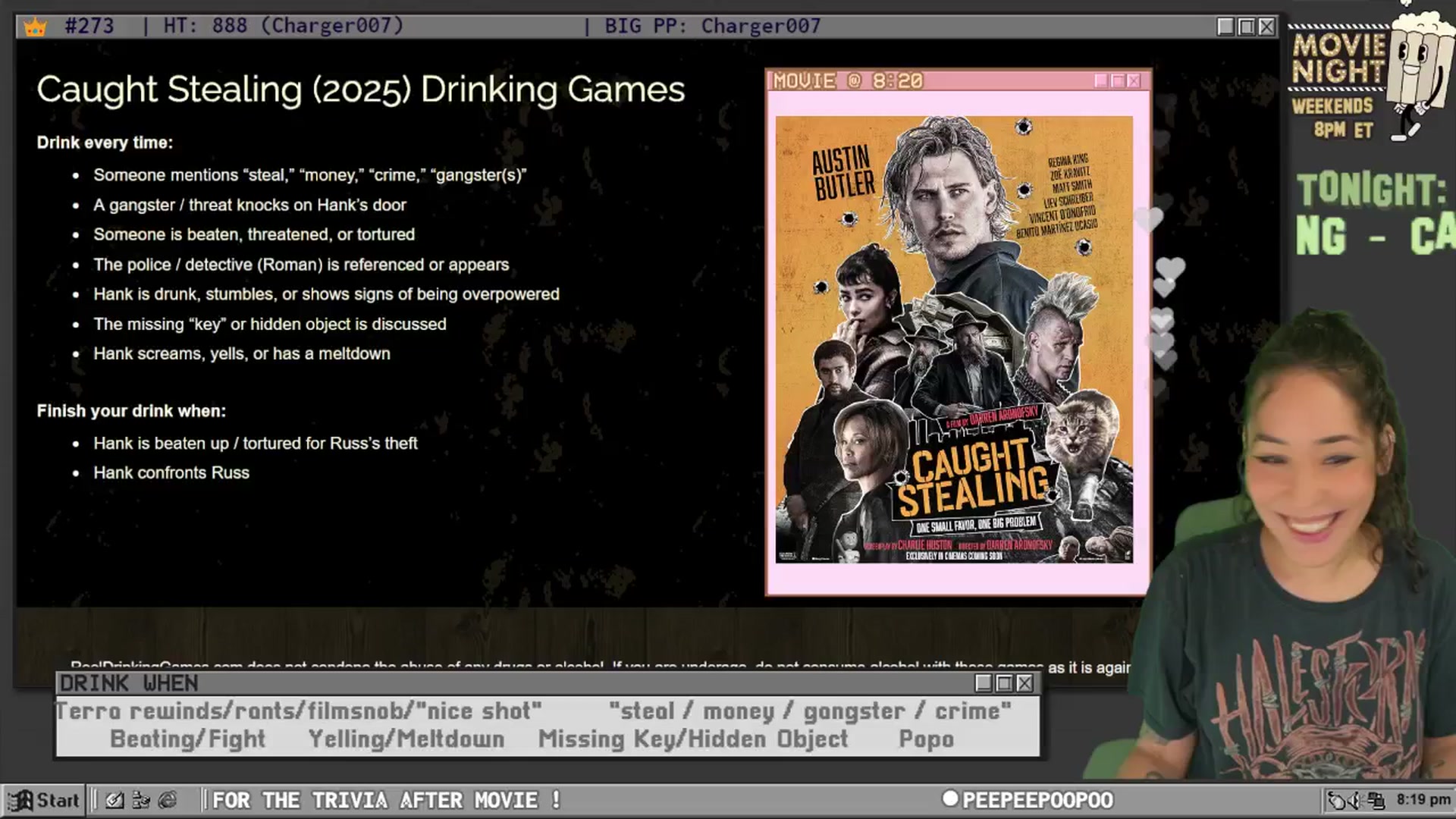Launch Internet Explorer from the taskbar
The height and width of the screenshot is (819, 1456).
(x=168, y=800)
